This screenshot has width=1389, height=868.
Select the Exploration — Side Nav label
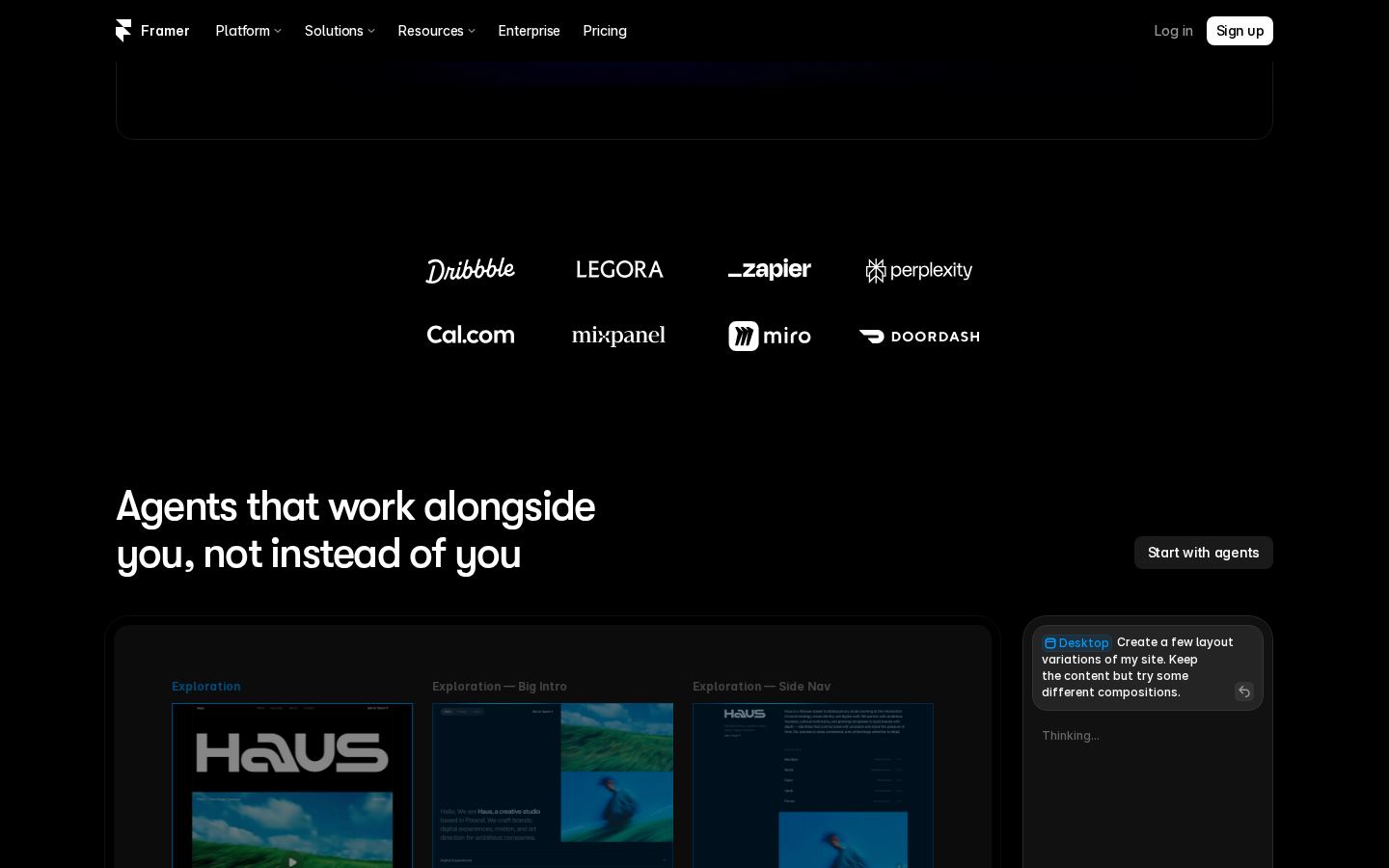(761, 687)
